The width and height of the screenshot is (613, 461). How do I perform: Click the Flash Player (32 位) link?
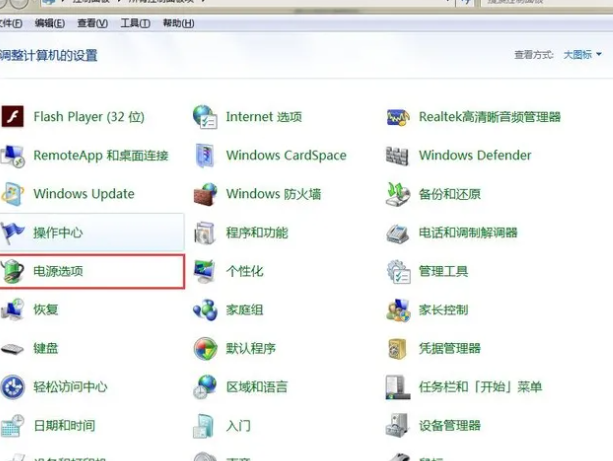pyautogui.click(x=89, y=117)
